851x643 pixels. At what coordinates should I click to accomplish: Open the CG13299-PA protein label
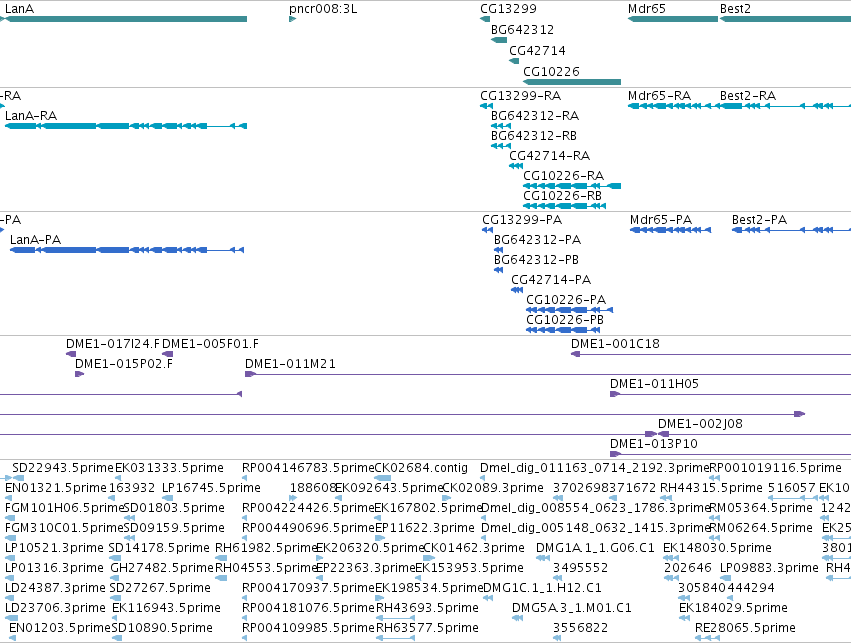pos(522,220)
